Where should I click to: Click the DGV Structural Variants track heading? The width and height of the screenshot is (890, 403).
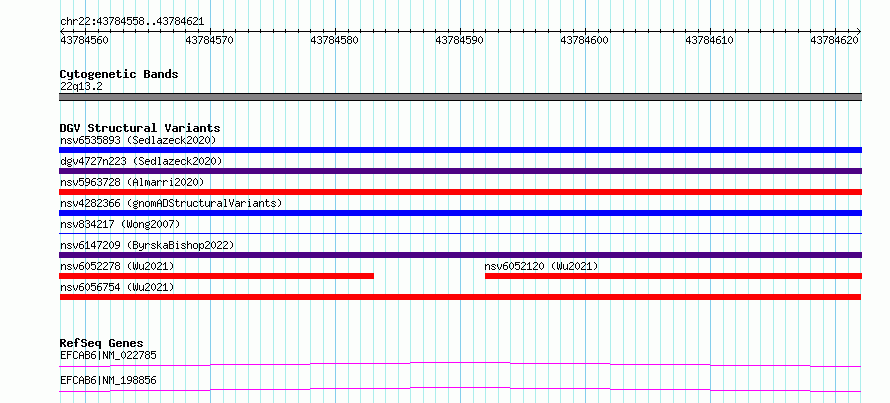(x=140, y=128)
